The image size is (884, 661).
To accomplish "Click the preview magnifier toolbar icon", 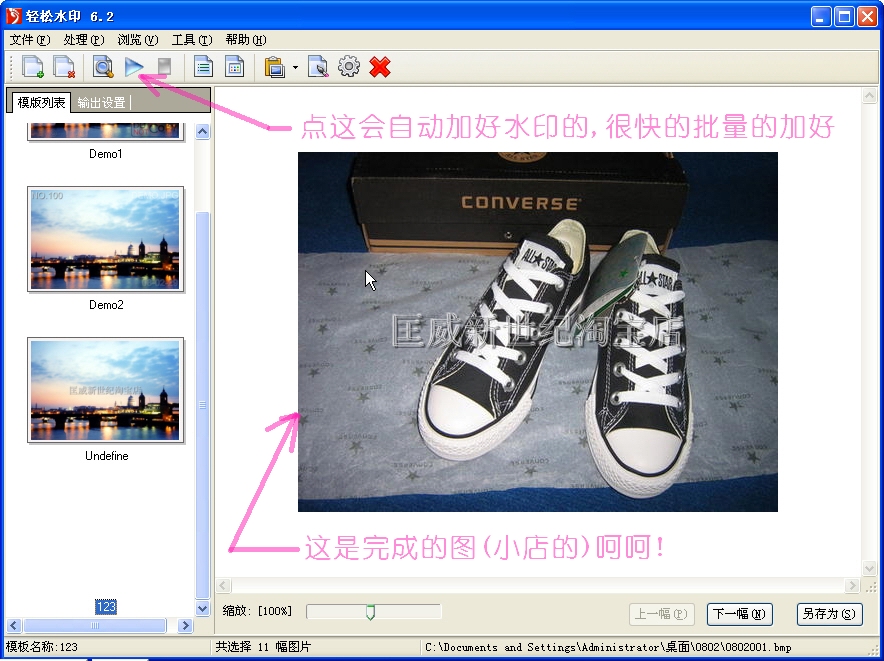I will pos(103,67).
